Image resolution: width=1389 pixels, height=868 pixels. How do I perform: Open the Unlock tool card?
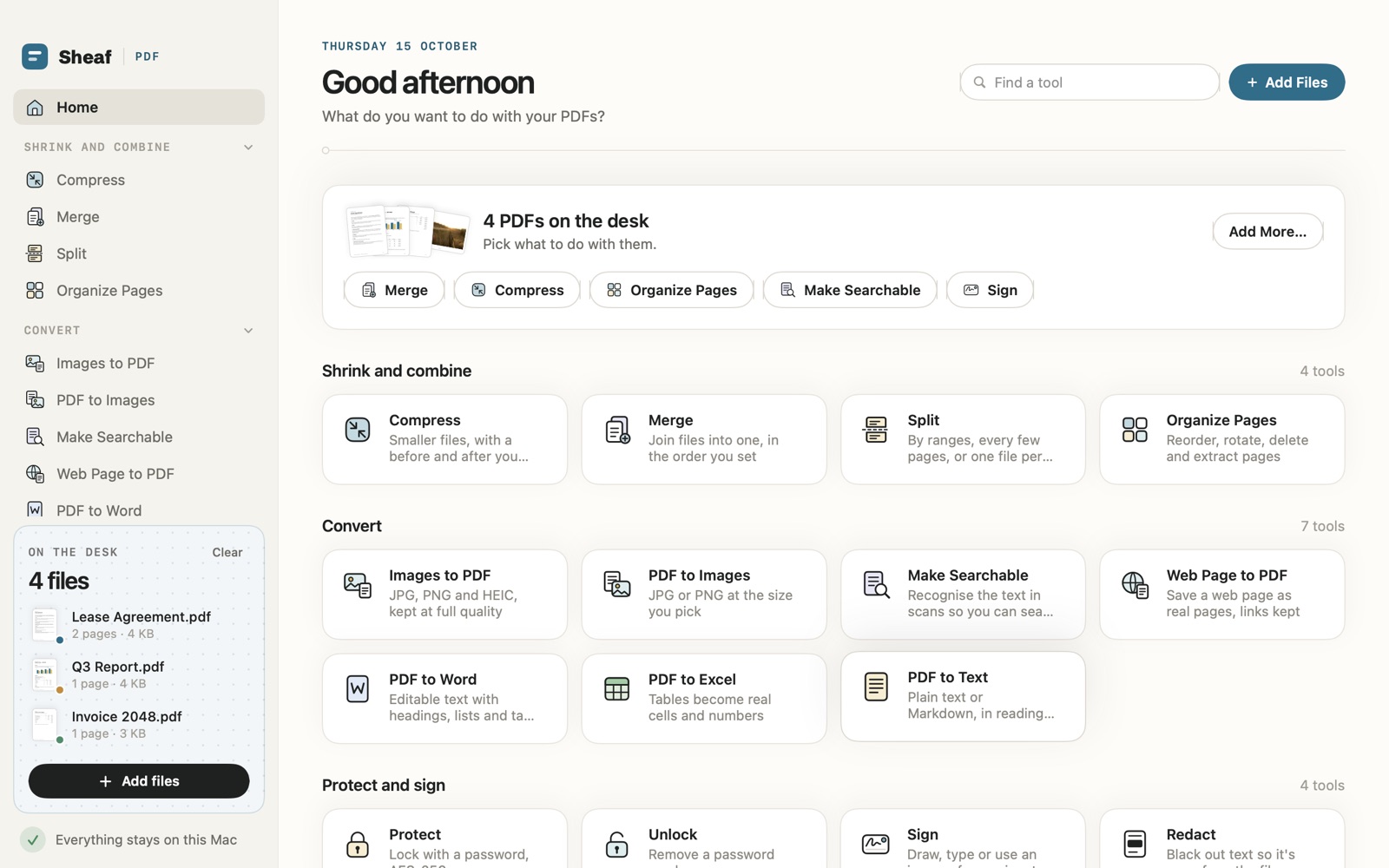[x=704, y=839]
